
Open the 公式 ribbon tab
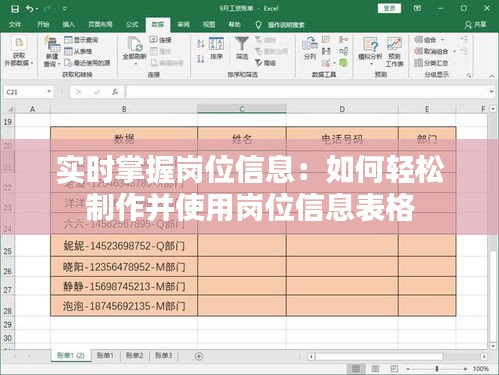[132, 24]
